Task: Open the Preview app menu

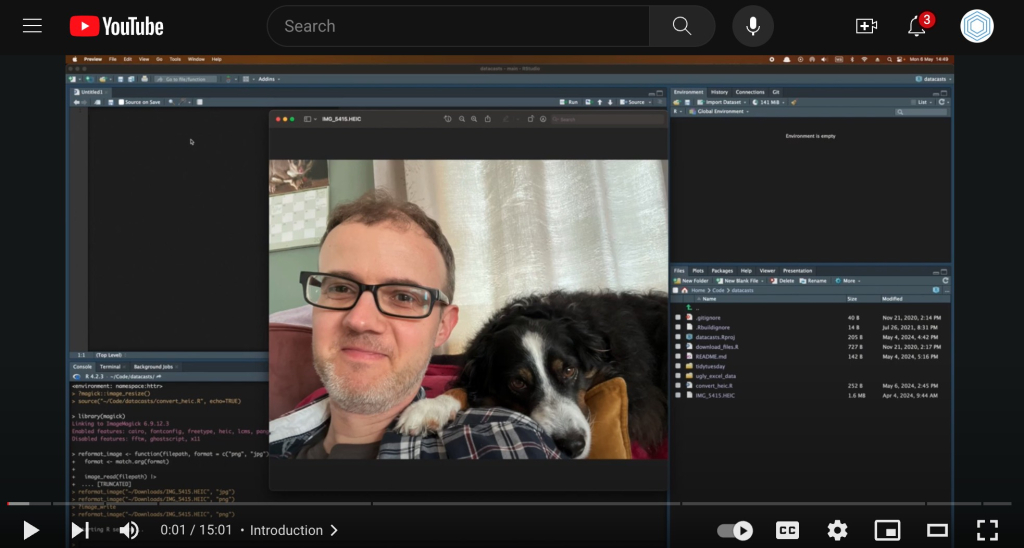Action: click(x=93, y=59)
